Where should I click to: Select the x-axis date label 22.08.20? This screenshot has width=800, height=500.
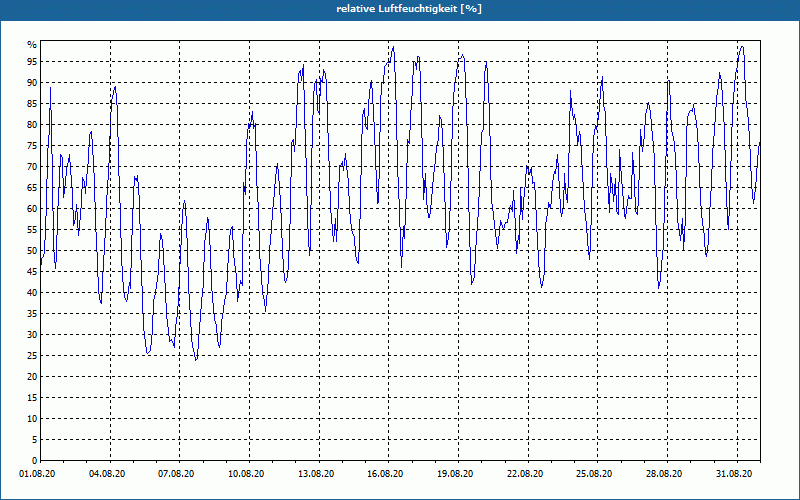526,474
